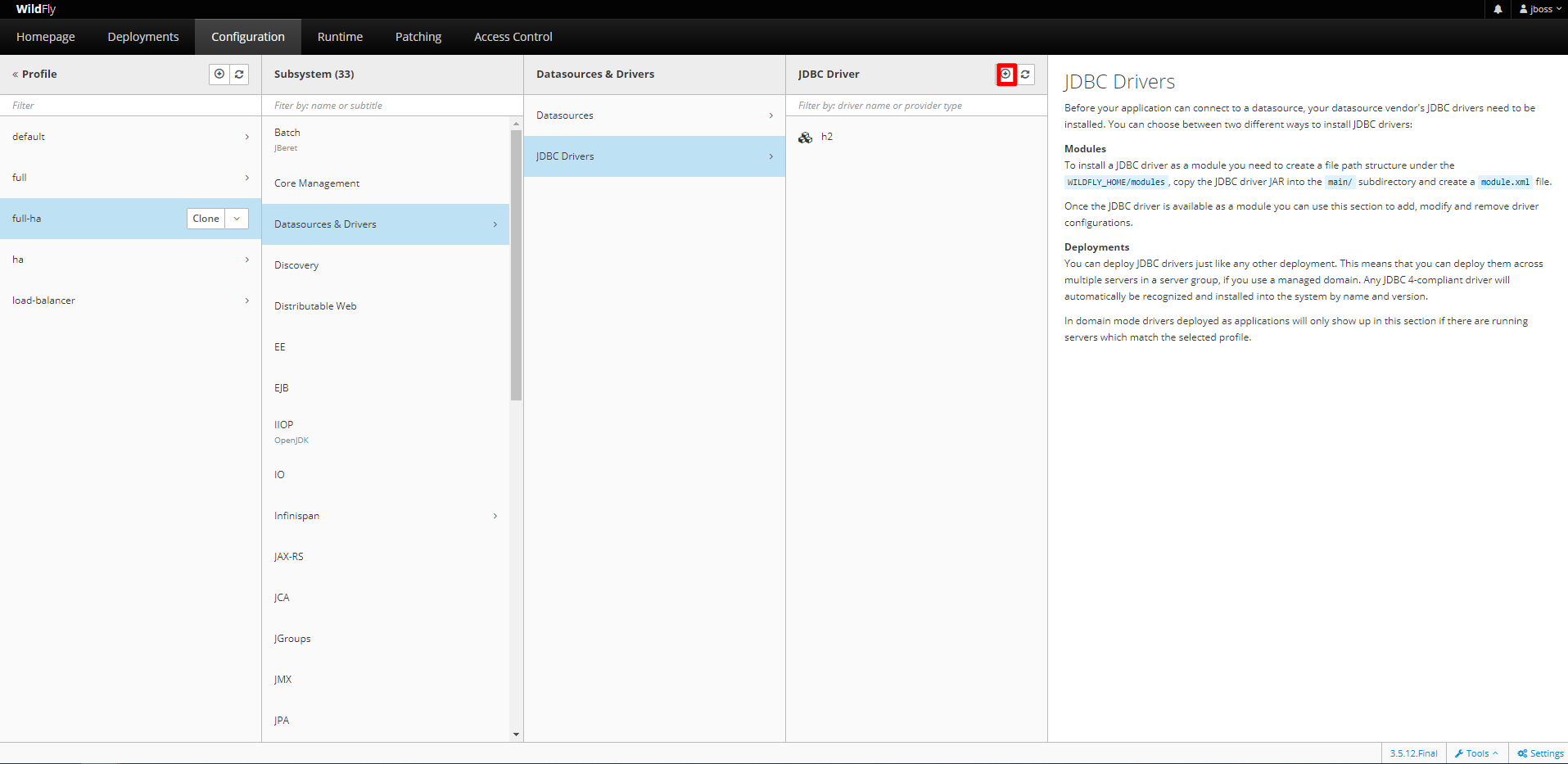Image resolution: width=1568 pixels, height=764 pixels.
Task: Expand the full profile
Action: point(247,178)
